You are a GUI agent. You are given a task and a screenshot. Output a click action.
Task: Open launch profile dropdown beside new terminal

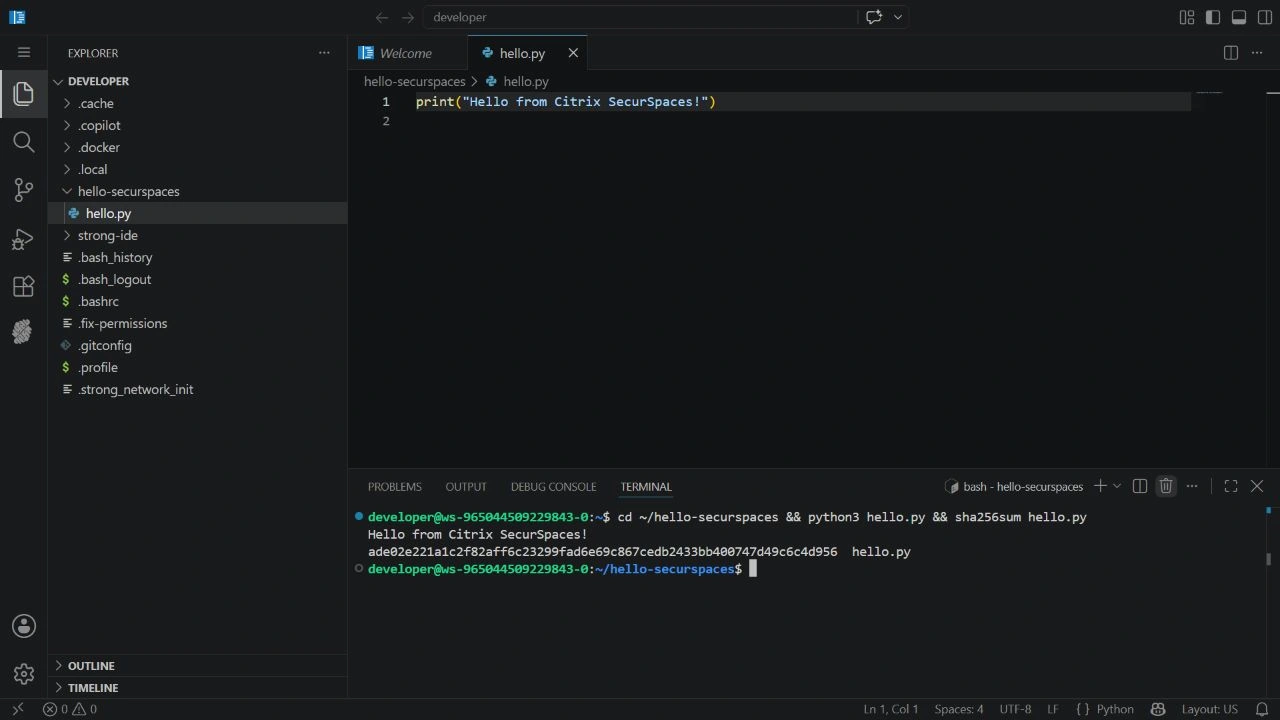(1117, 486)
